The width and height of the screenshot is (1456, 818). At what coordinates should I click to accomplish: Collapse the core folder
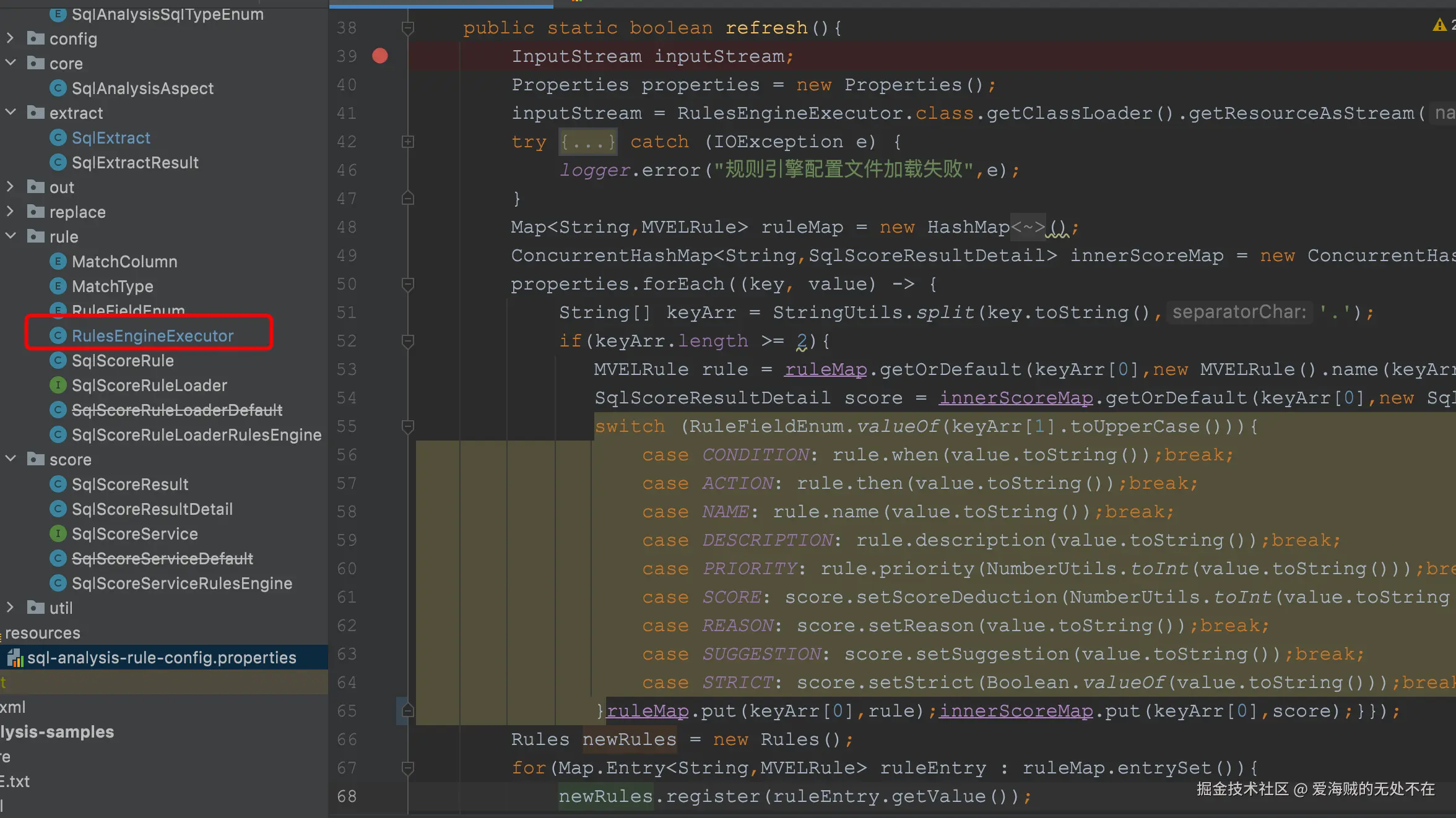click(x=10, y=63)
